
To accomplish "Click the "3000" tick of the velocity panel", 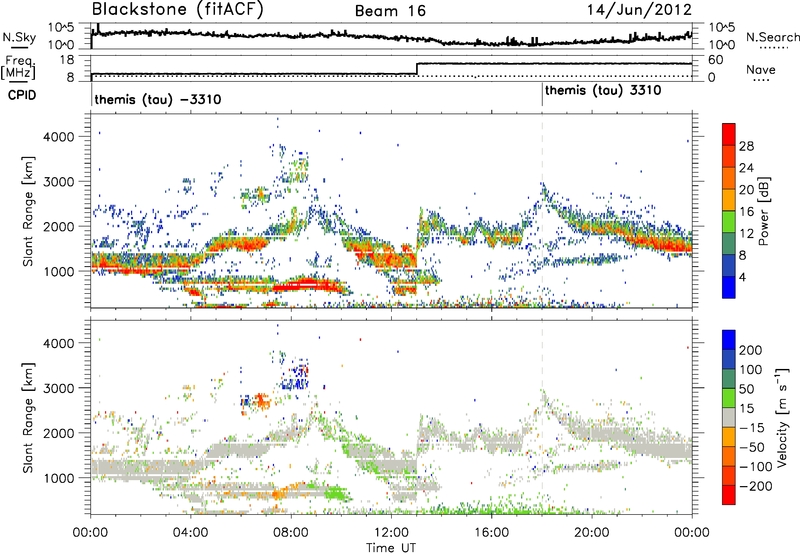I will 58,388.
